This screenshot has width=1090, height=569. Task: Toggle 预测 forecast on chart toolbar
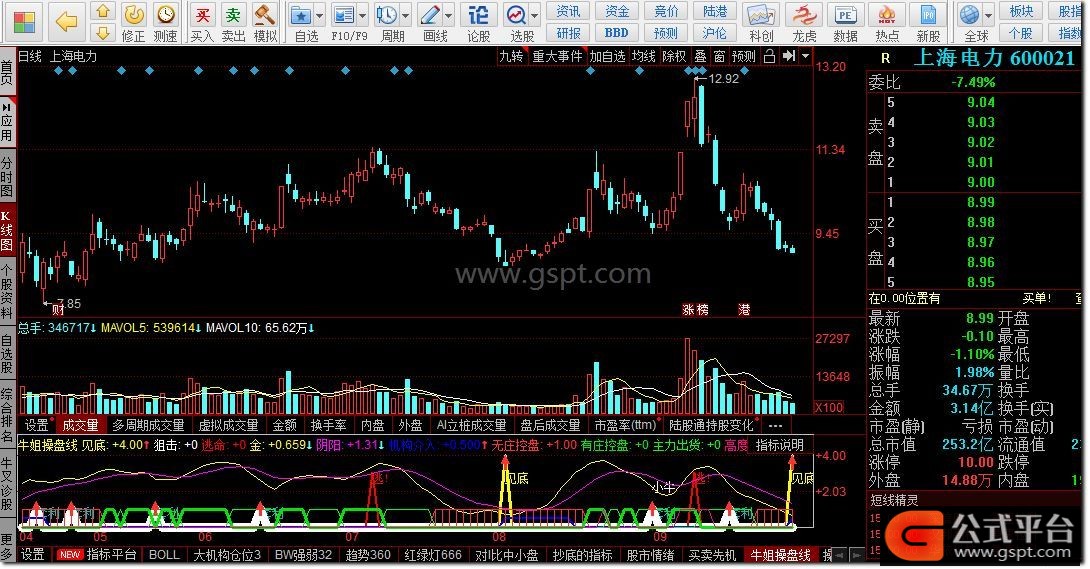point(744,56)
